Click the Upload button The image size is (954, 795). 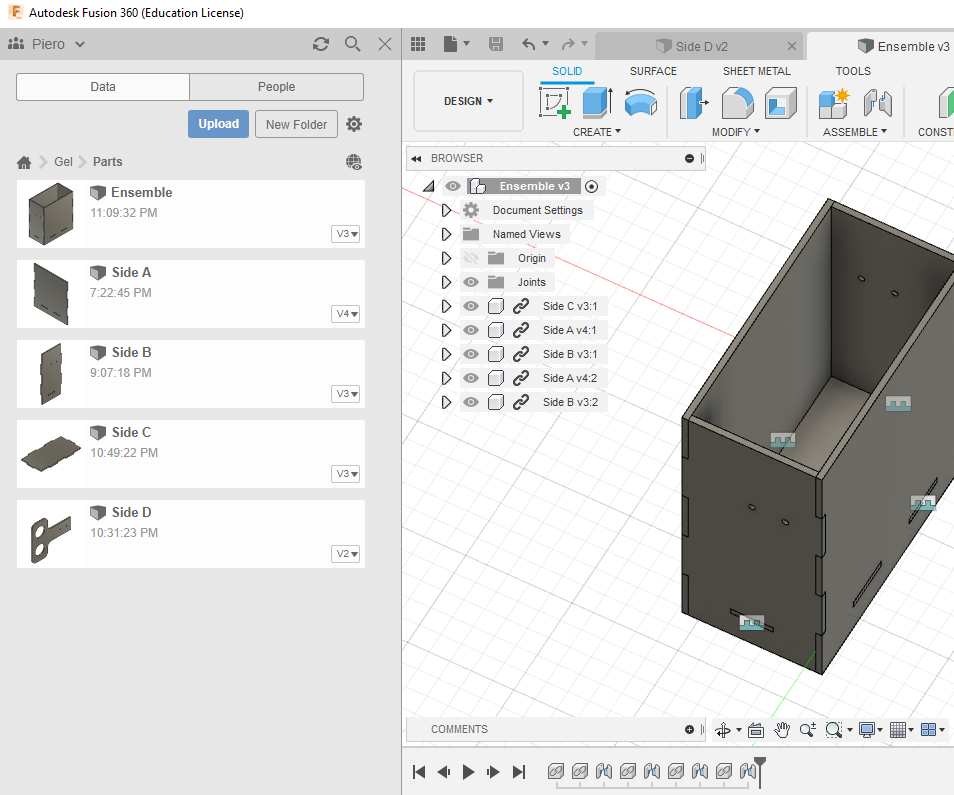pos(218,124)
